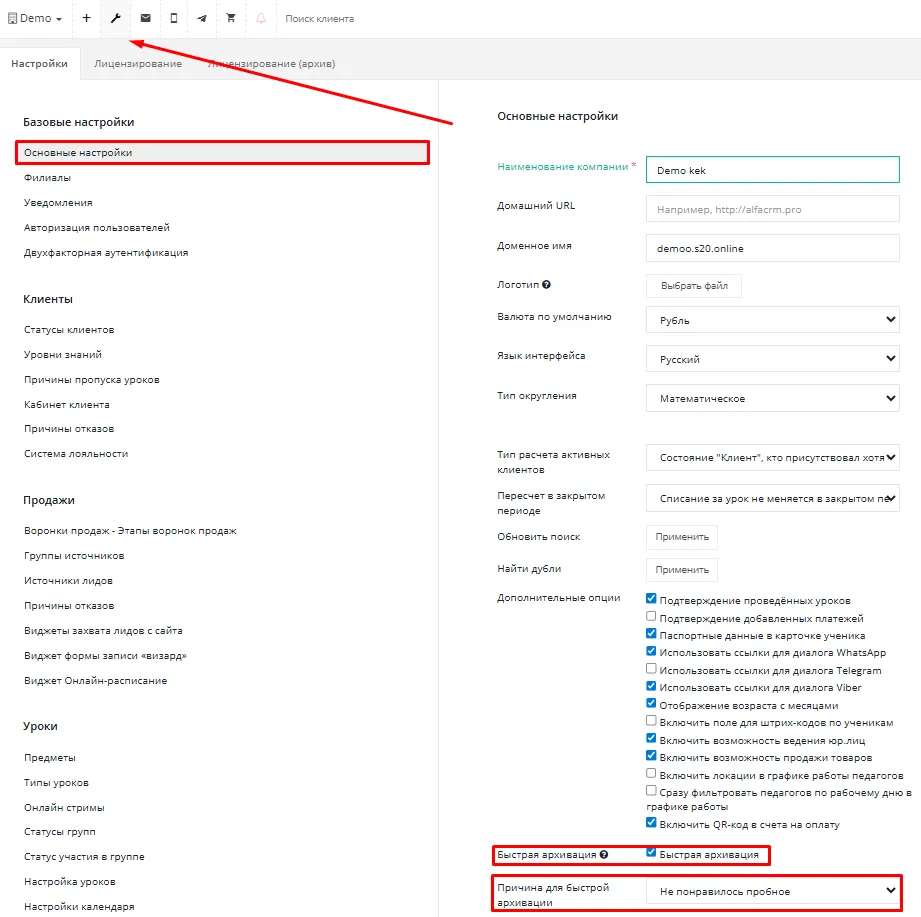This screenshot has width=921, height=917.
Task: Open Причины пропуска уроков section
Action: point(92,379)
